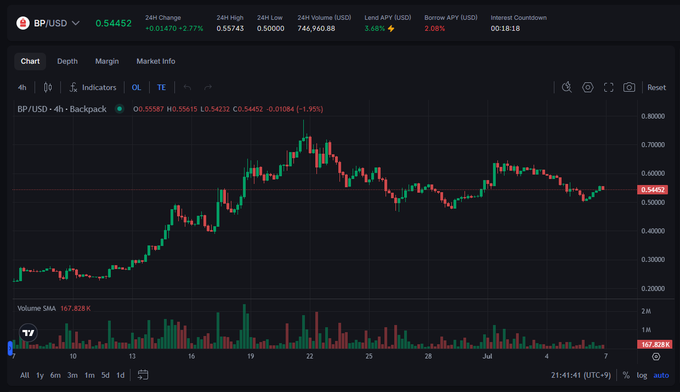Open the Market Info tab
680x392 pixels.
(x=156, y=61)
